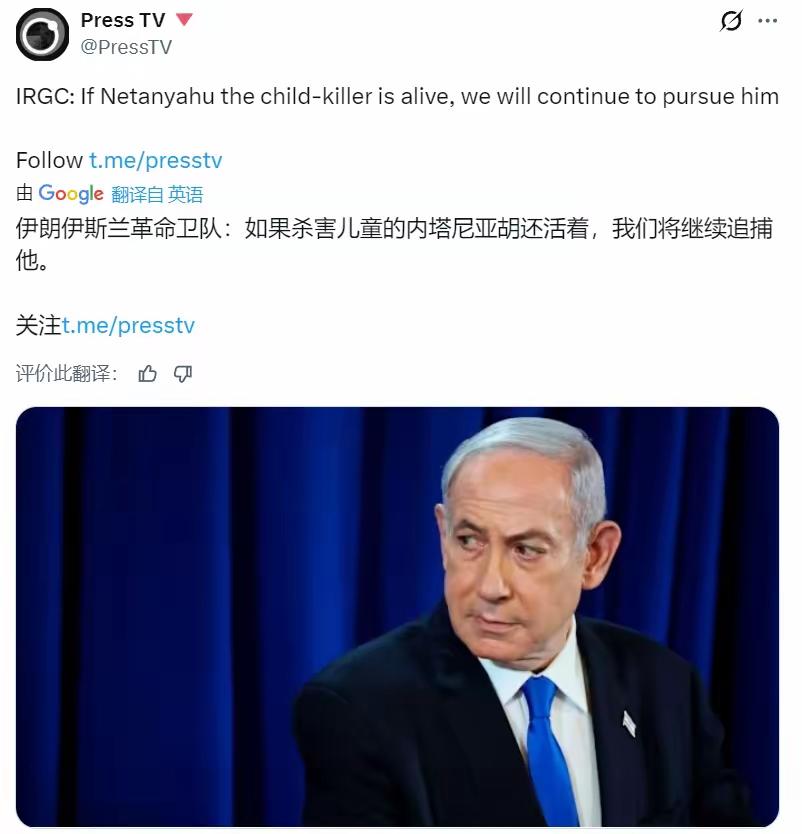Screen dimensions: 802x834
Task: Open t.me/presstv link after 关注
Action: pyautogui.click(x=128, y=325)
